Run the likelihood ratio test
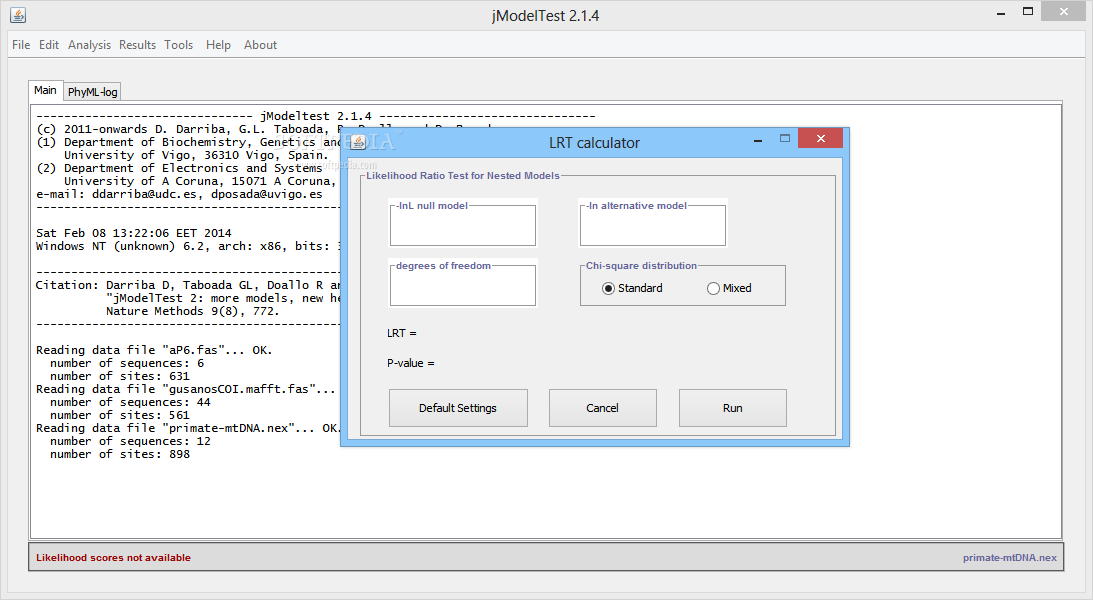 click(733, 408)
